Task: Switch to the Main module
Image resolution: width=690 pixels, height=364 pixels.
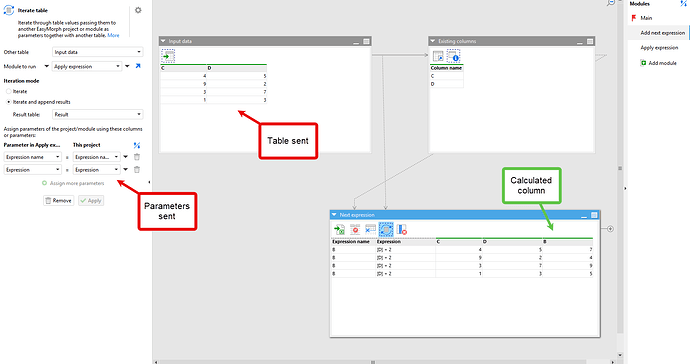Action: tap(646, 18)
